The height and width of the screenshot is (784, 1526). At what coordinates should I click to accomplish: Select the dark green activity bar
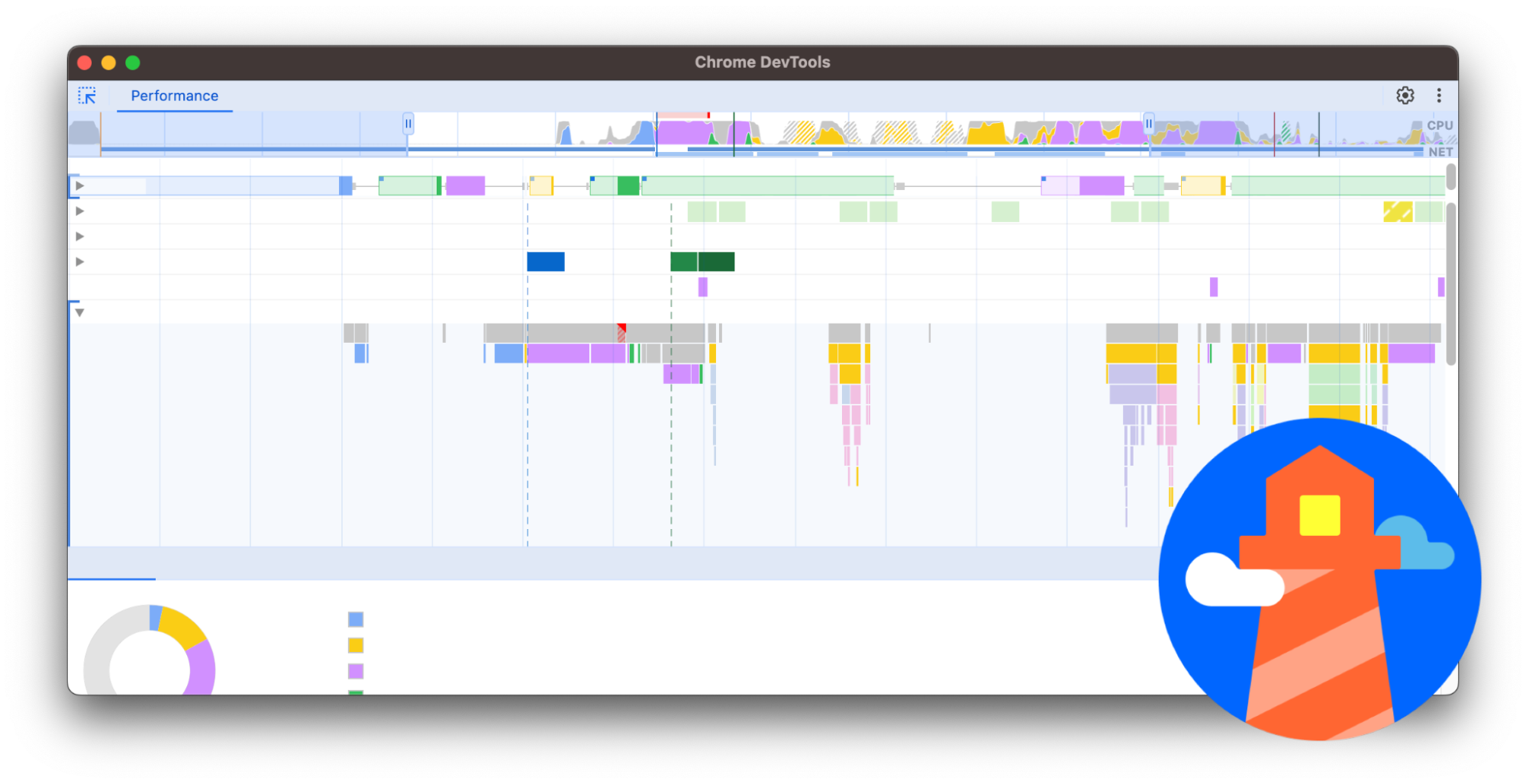716,261
